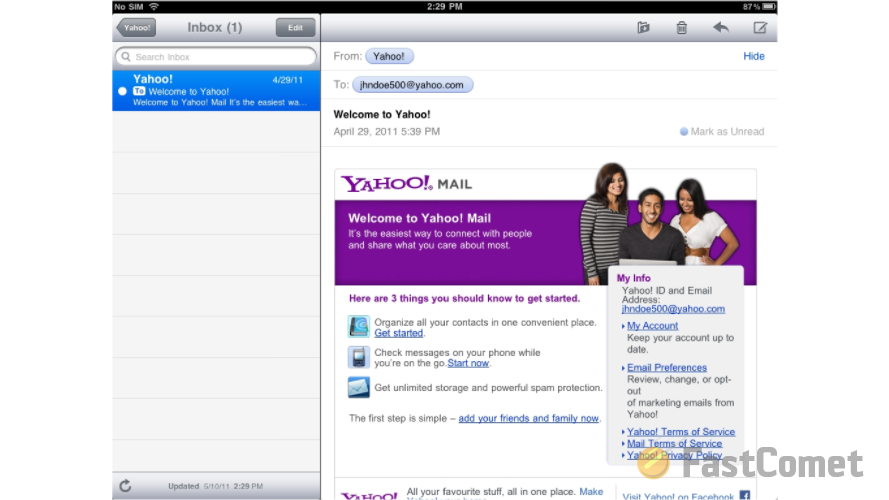Click the envelope storage icon in email
Screen dimensions: 889x500
[358, 388]
